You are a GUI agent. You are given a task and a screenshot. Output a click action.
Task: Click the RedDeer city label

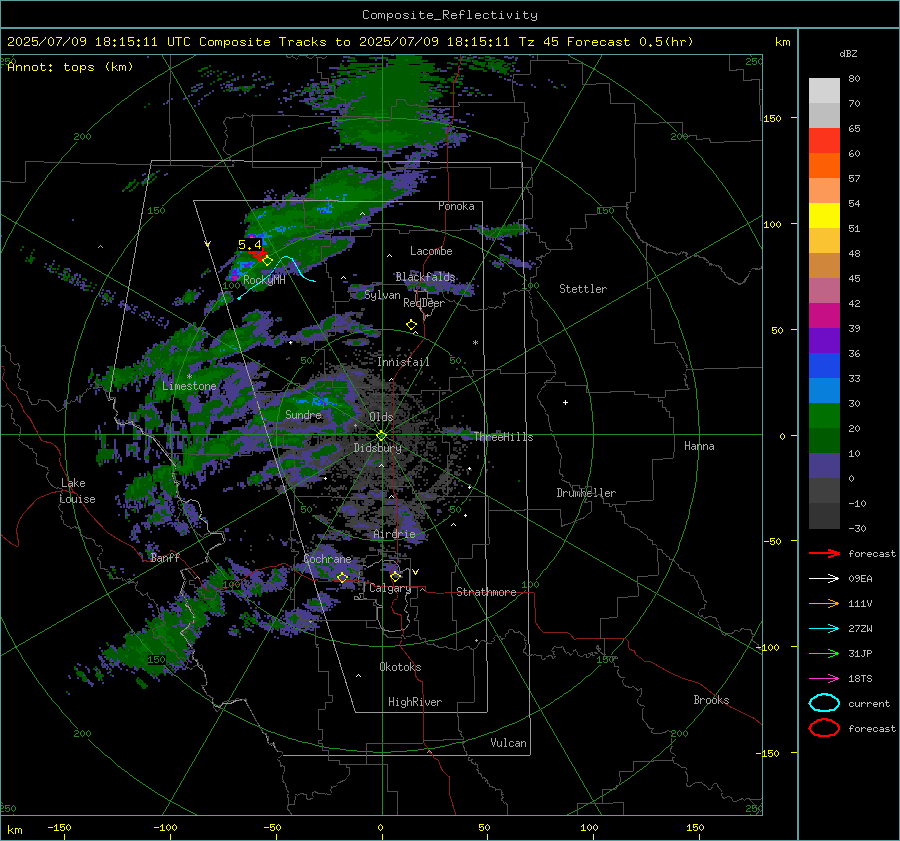[424, 303]
